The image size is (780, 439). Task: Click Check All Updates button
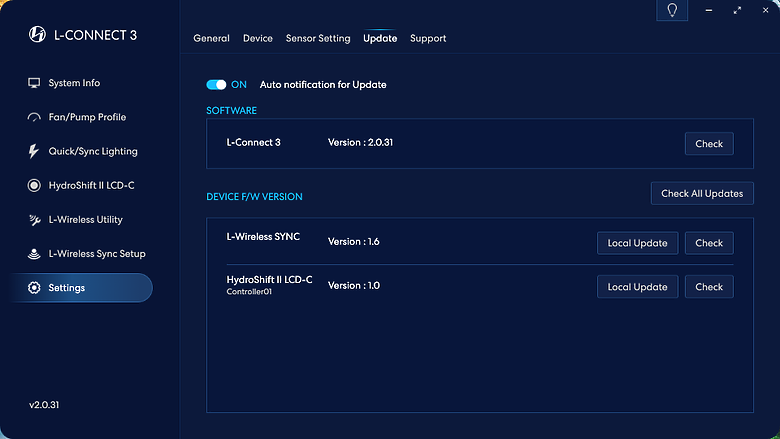702,193
